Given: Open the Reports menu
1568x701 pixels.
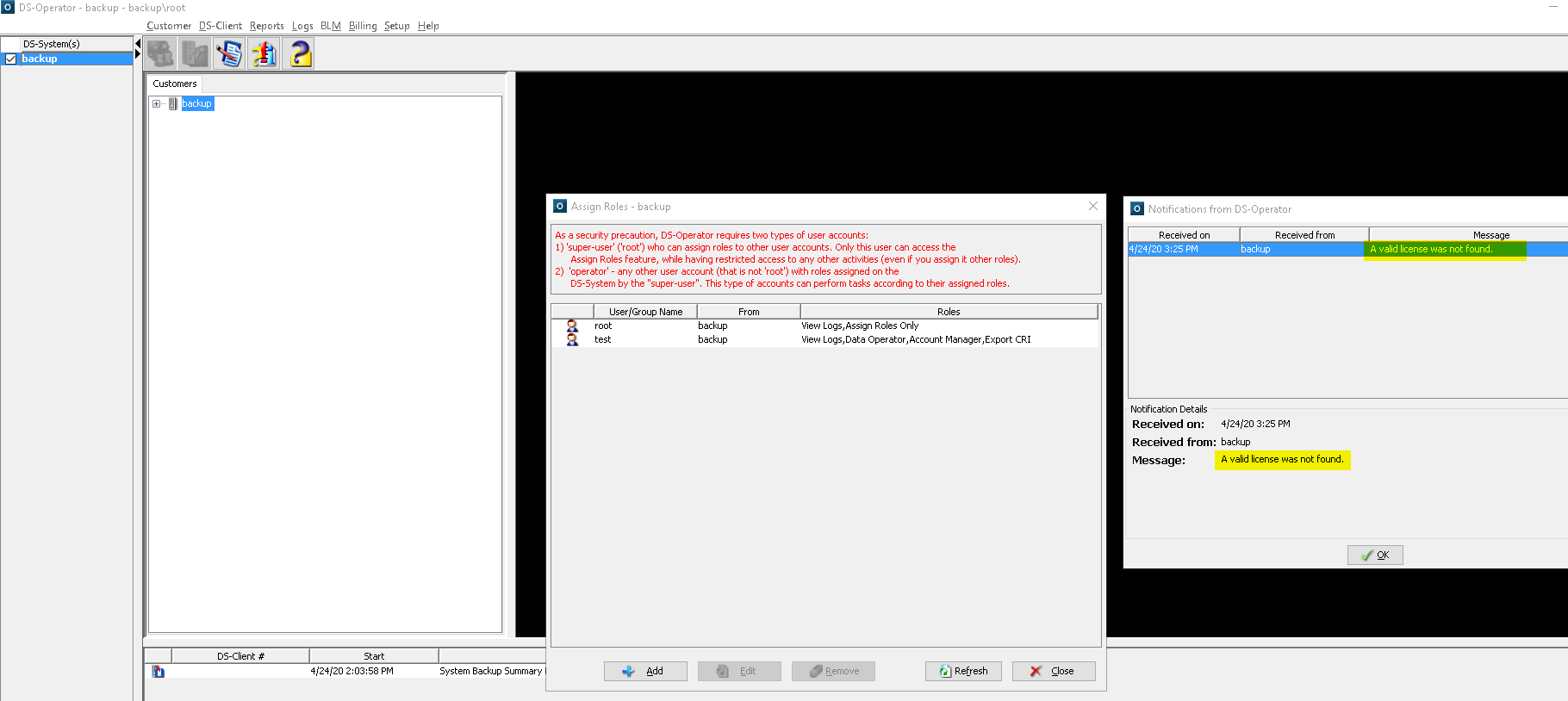Looking at the screenshot, I should (266, 26).
